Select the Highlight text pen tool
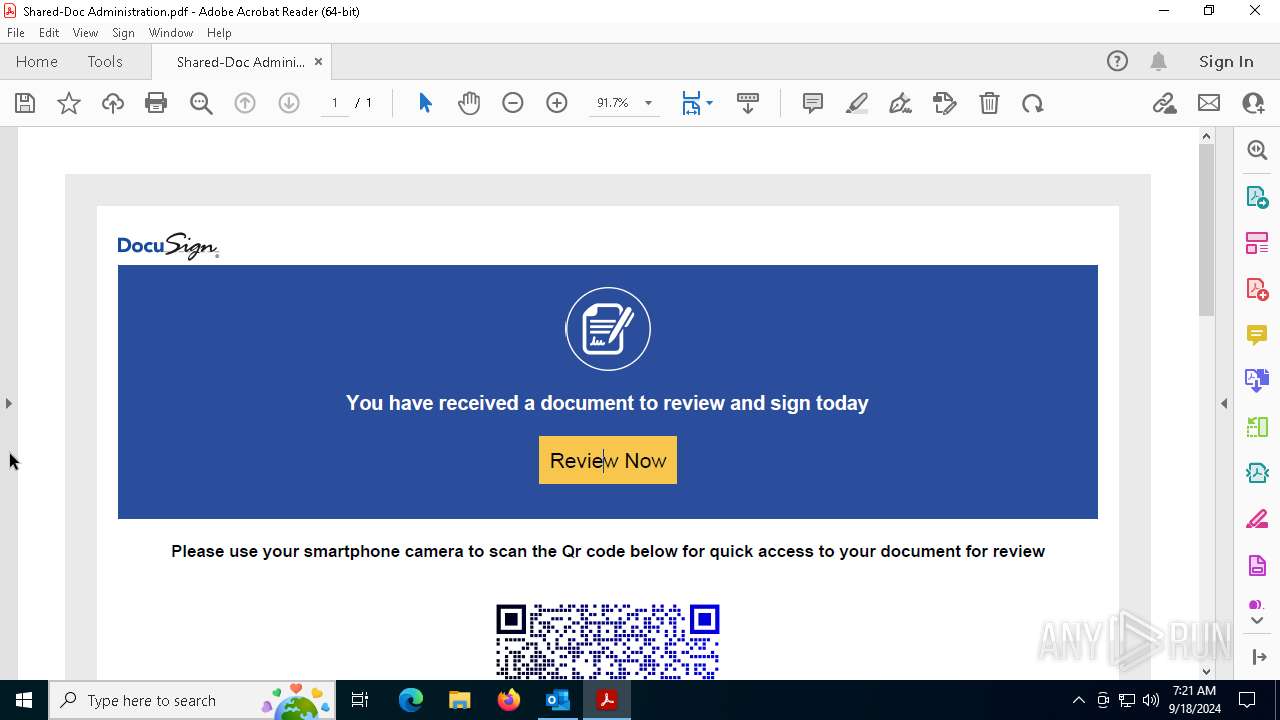 point(857,103)
